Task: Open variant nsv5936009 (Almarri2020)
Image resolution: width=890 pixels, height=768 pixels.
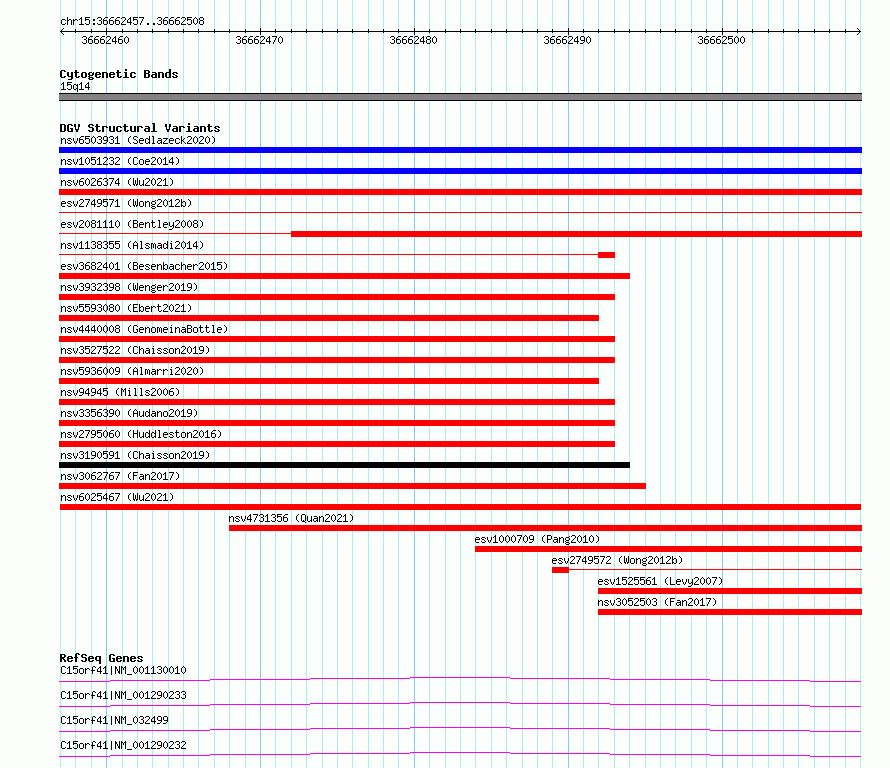Action: coord(132,371)
